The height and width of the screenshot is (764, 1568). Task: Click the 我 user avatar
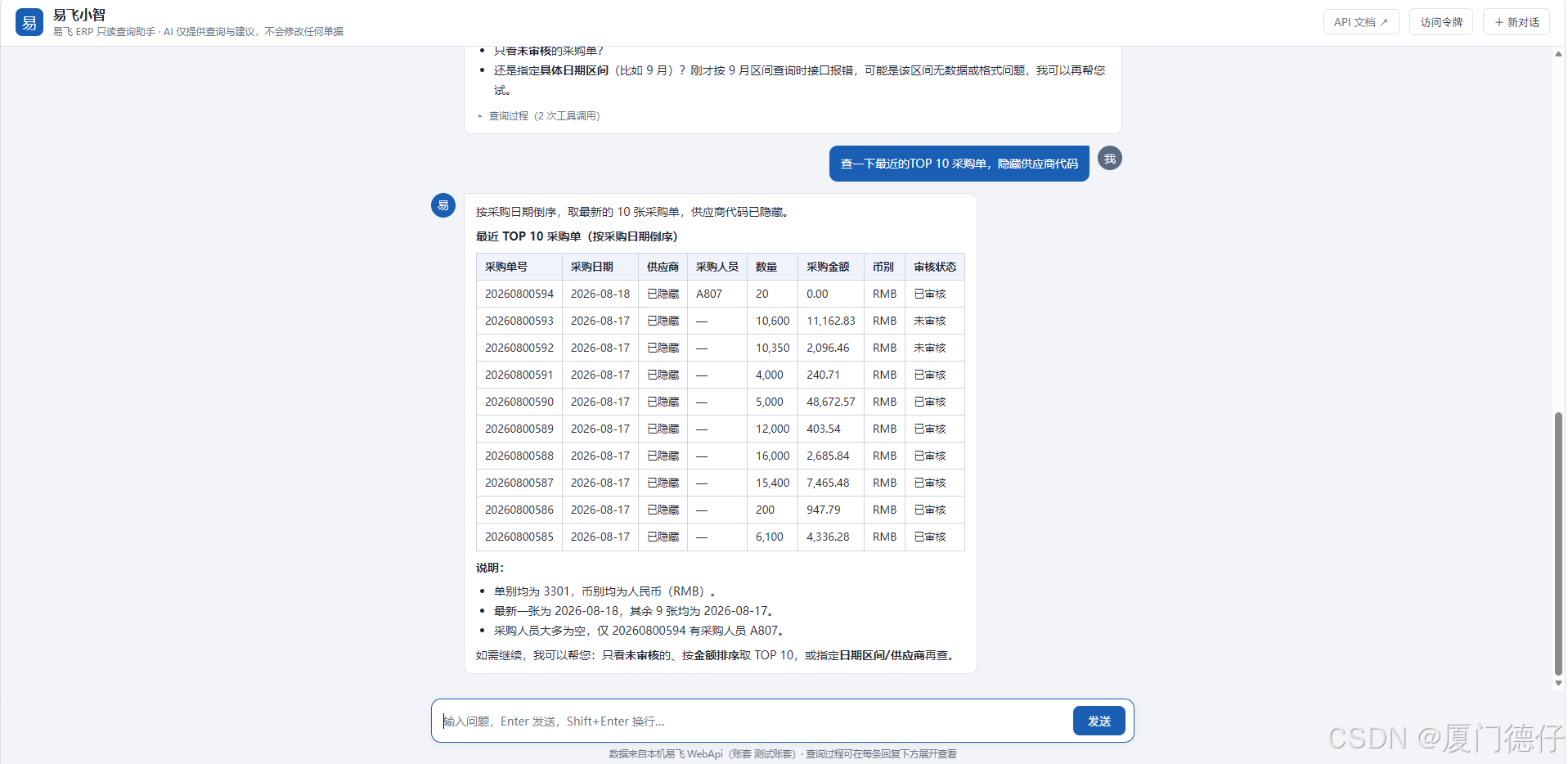click(x=1110, y=159)
